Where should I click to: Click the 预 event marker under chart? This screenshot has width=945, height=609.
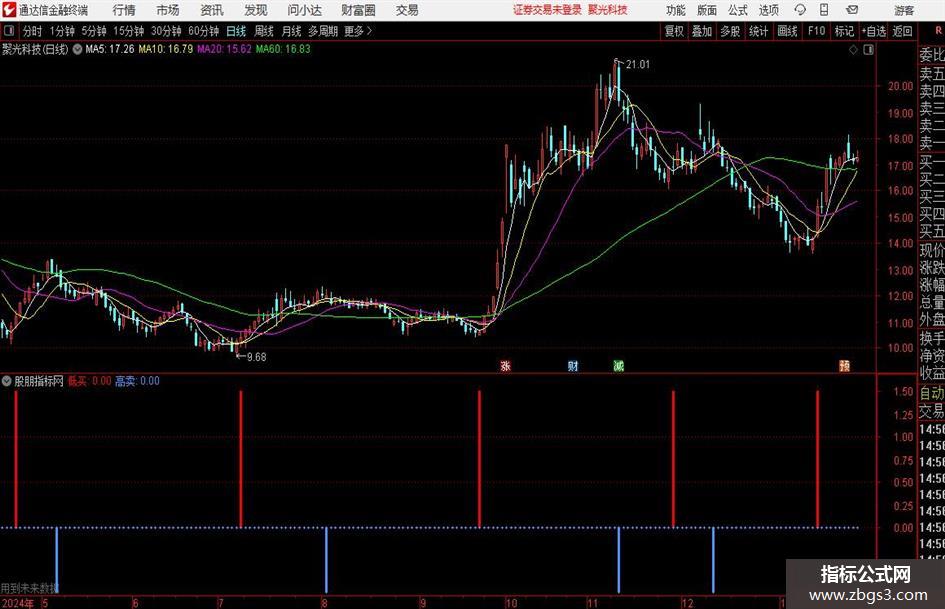[x=845, y=365]
